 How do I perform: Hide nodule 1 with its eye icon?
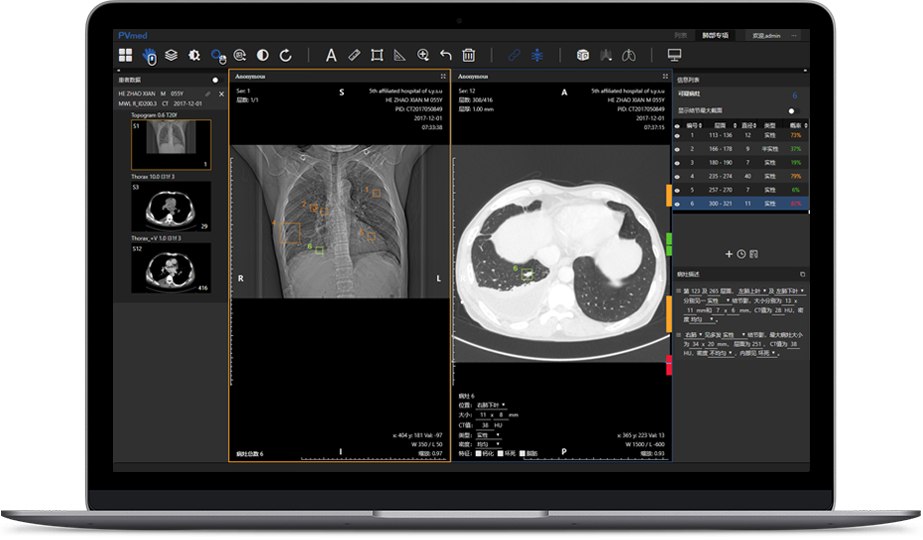(x=677, y=135)
